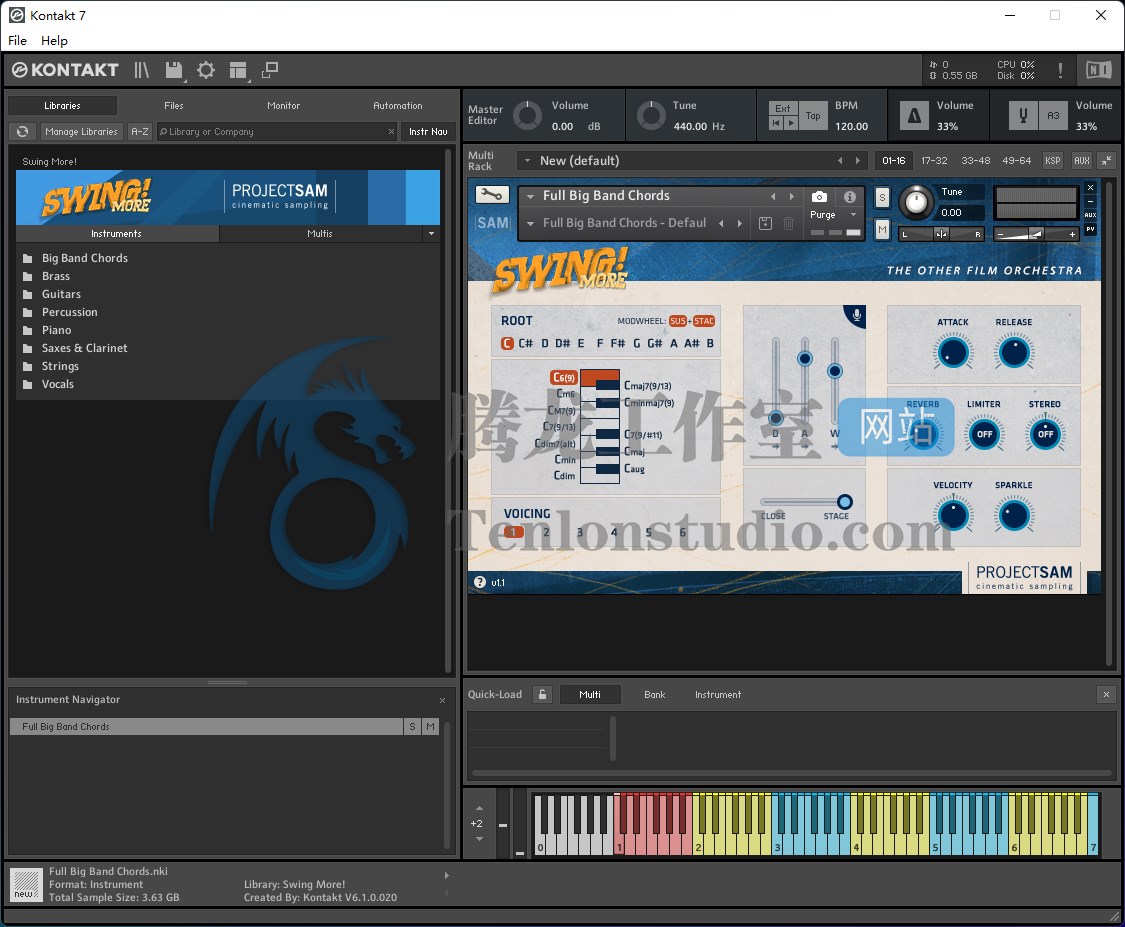Open the help question mark icon near v1.1
1125x927 pixels.
pos(480,583)
